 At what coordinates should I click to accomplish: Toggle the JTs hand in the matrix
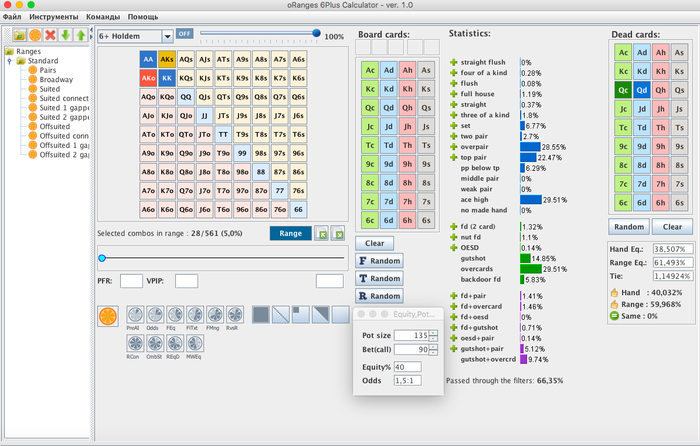pos(223,115)
